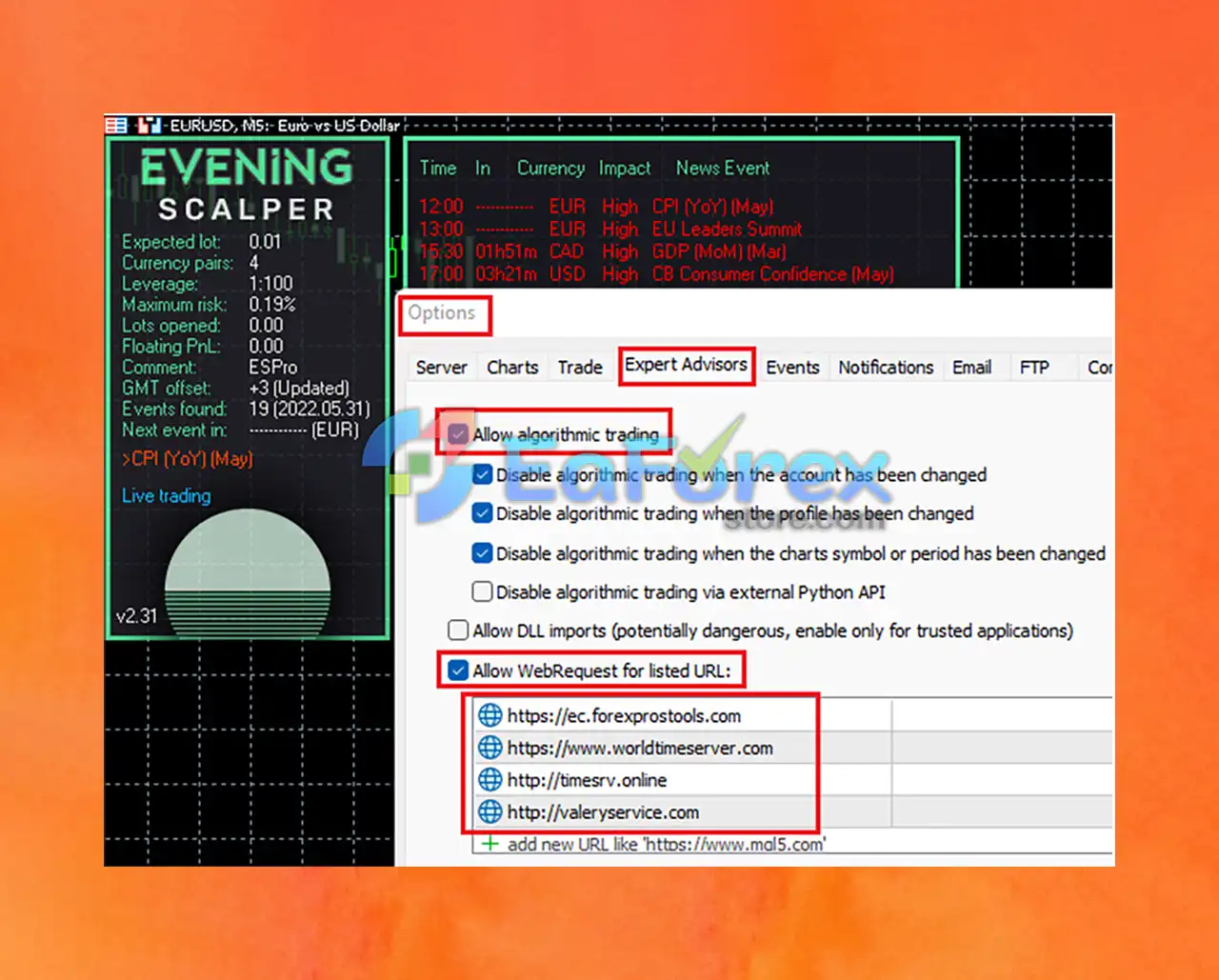Click the Options dialog title
1219x980 pixels.
tap(442, 313)
